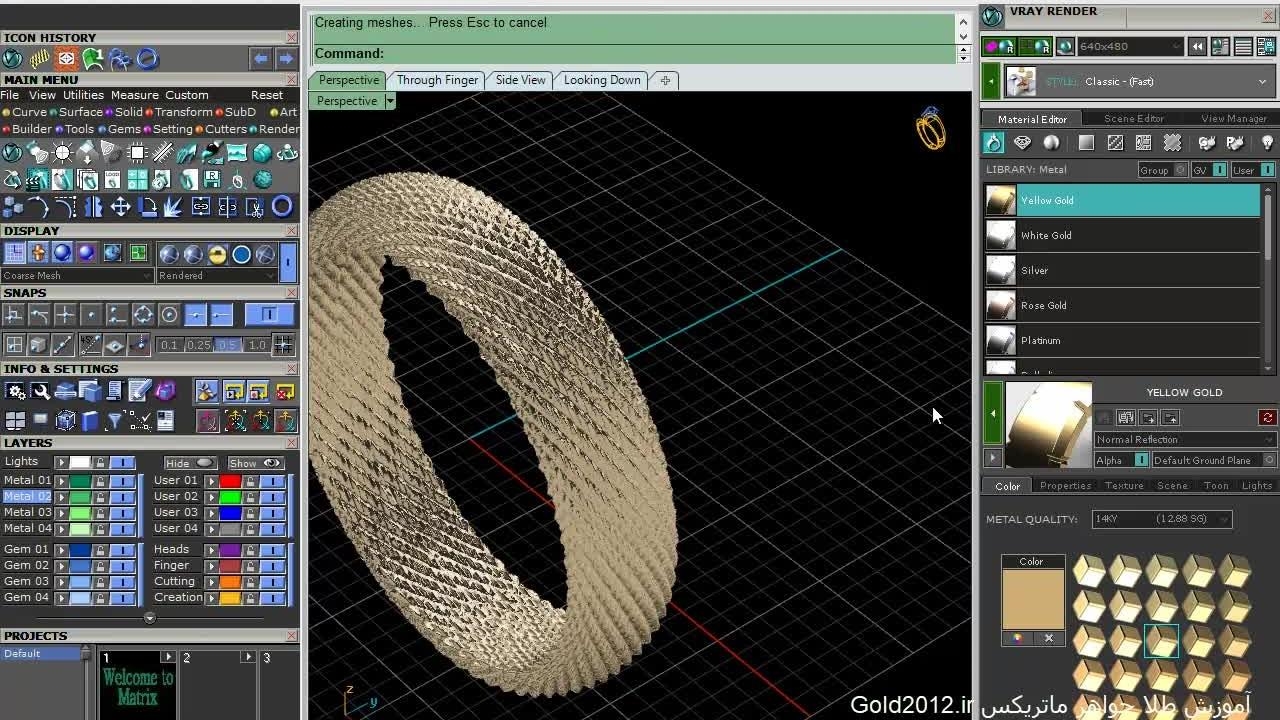Expand the Style Classic (Fast) dropdown
This screenshot has height=720, width=1280.
tap(1262, 82)
